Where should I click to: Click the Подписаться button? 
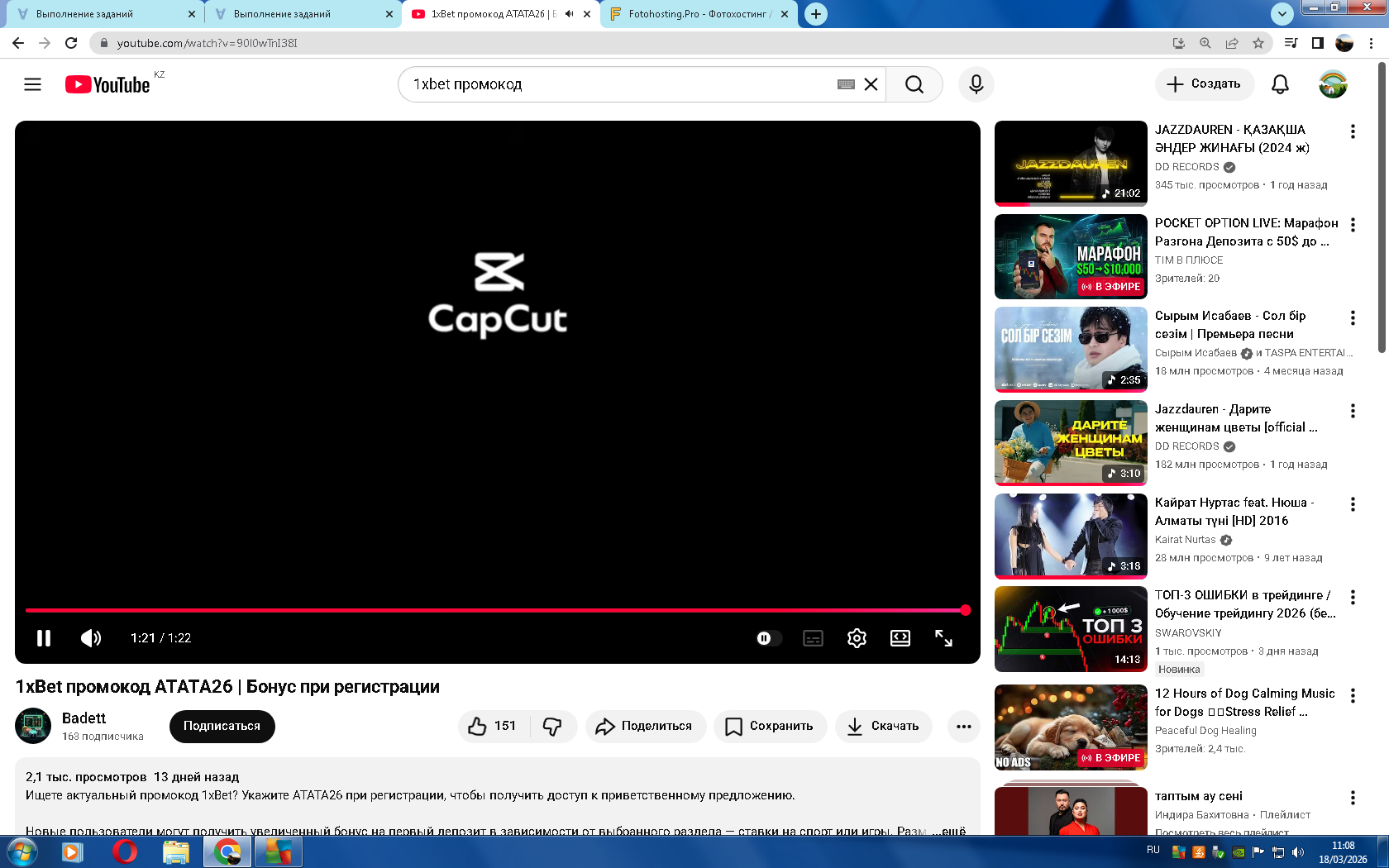pos(222,726)
